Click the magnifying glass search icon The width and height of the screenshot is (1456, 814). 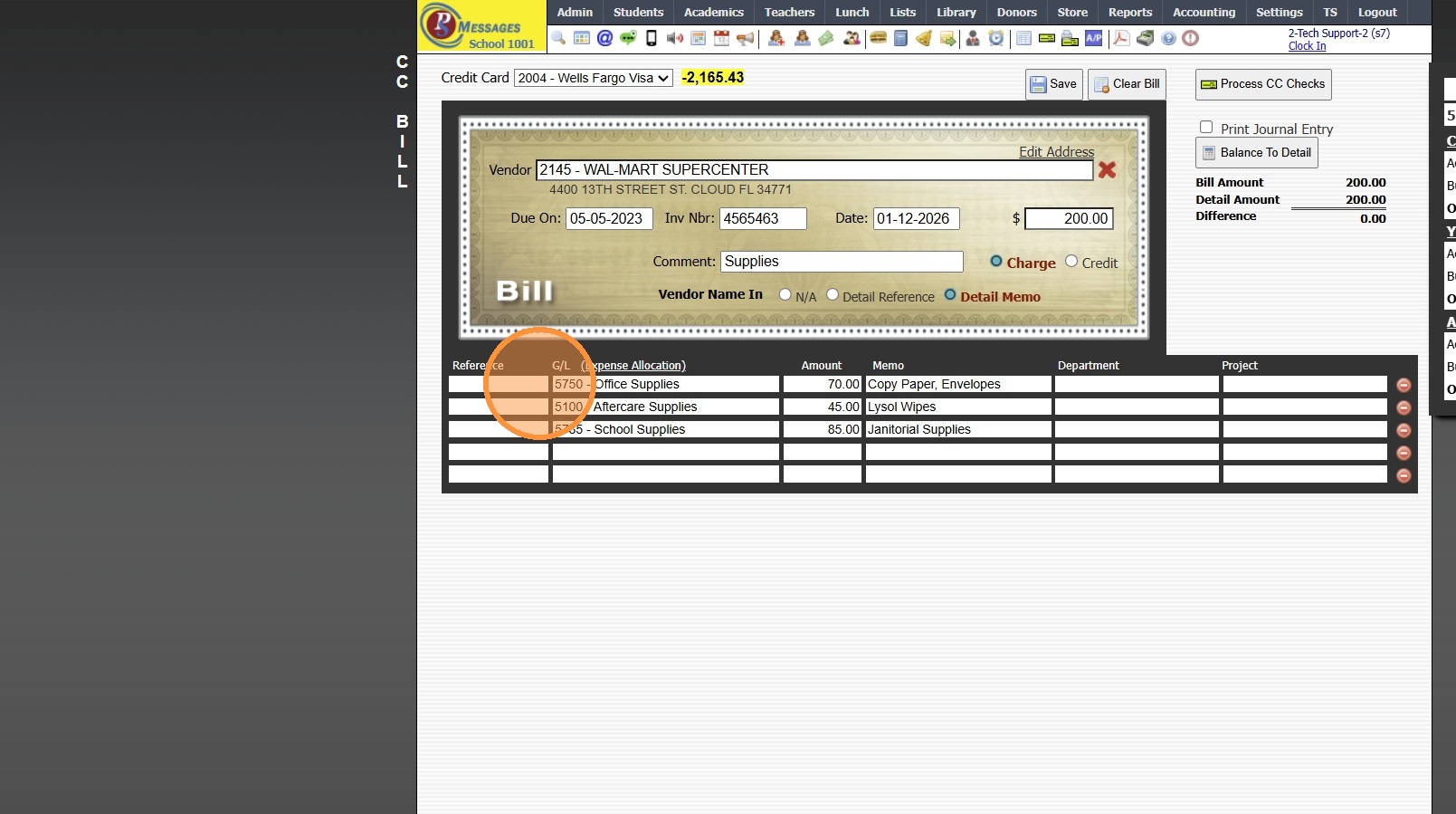[x=558, y=38]
